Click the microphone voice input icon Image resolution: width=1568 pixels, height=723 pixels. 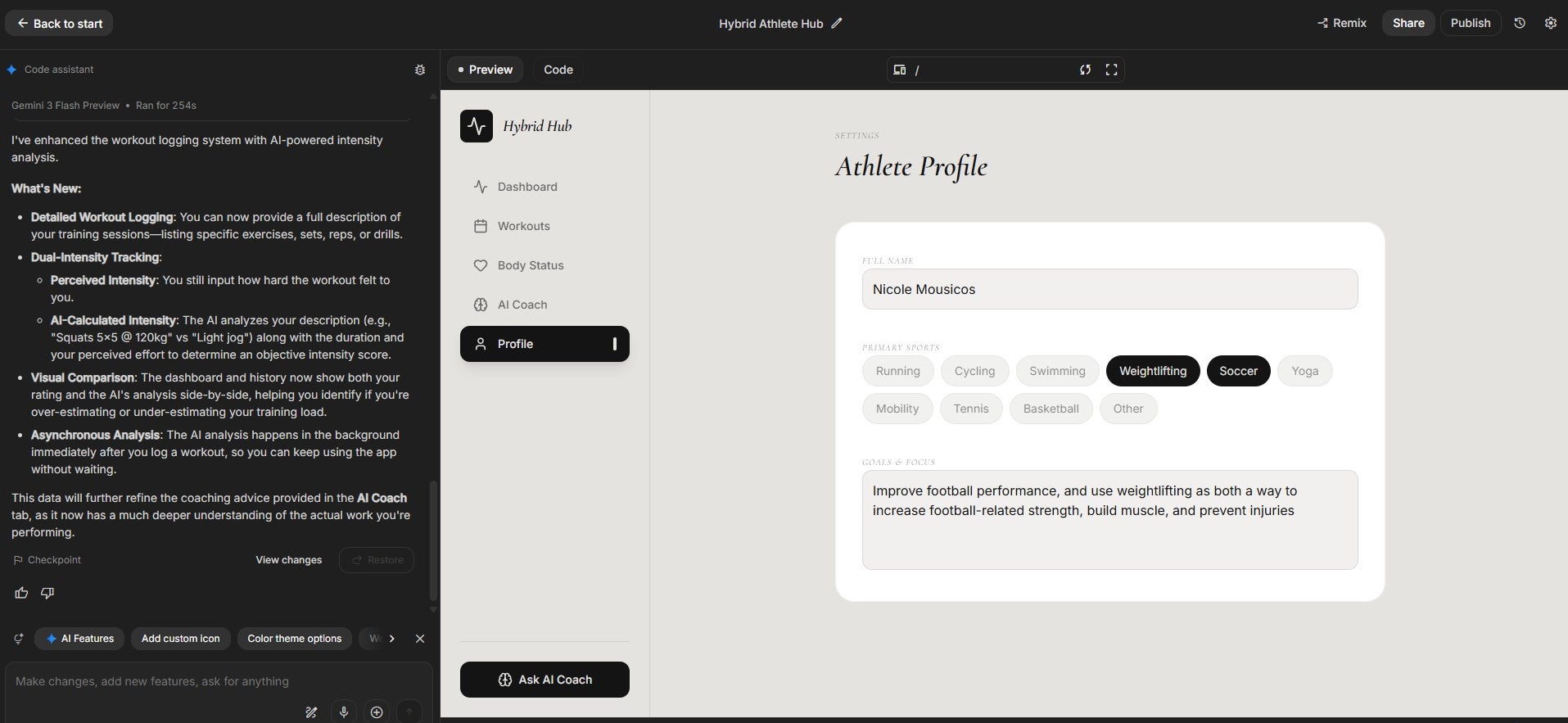click(x=344, y=712)
